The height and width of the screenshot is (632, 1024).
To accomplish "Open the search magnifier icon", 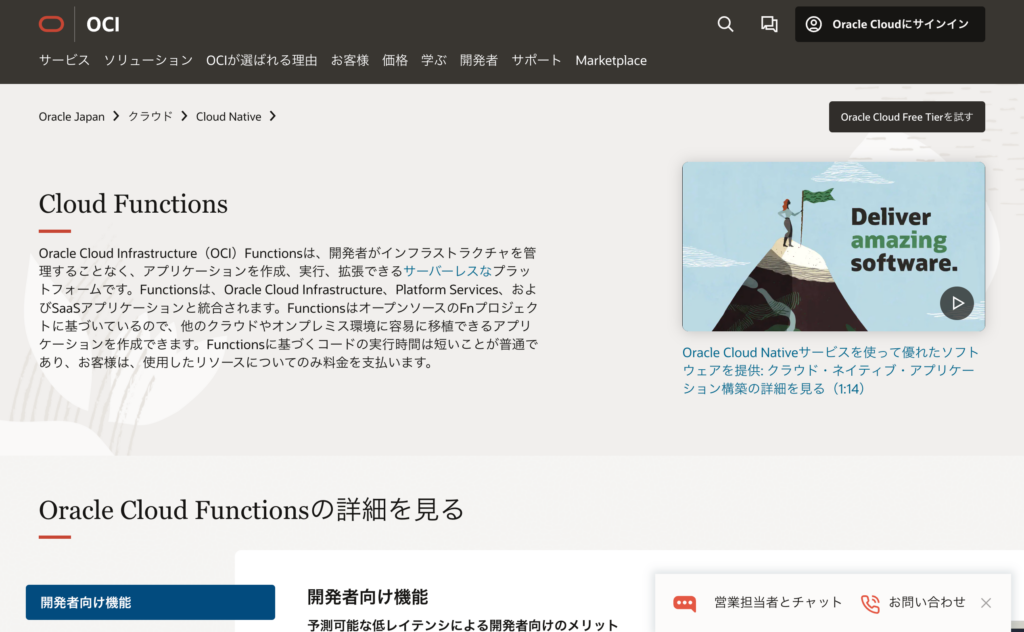I will click(x=725, y=24).
